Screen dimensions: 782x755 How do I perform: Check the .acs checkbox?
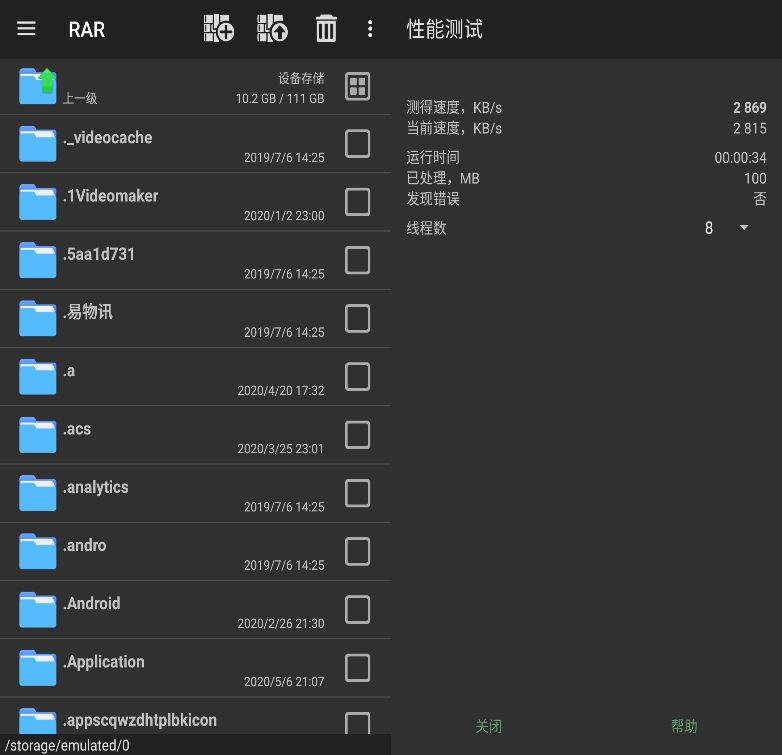(358, 435)
